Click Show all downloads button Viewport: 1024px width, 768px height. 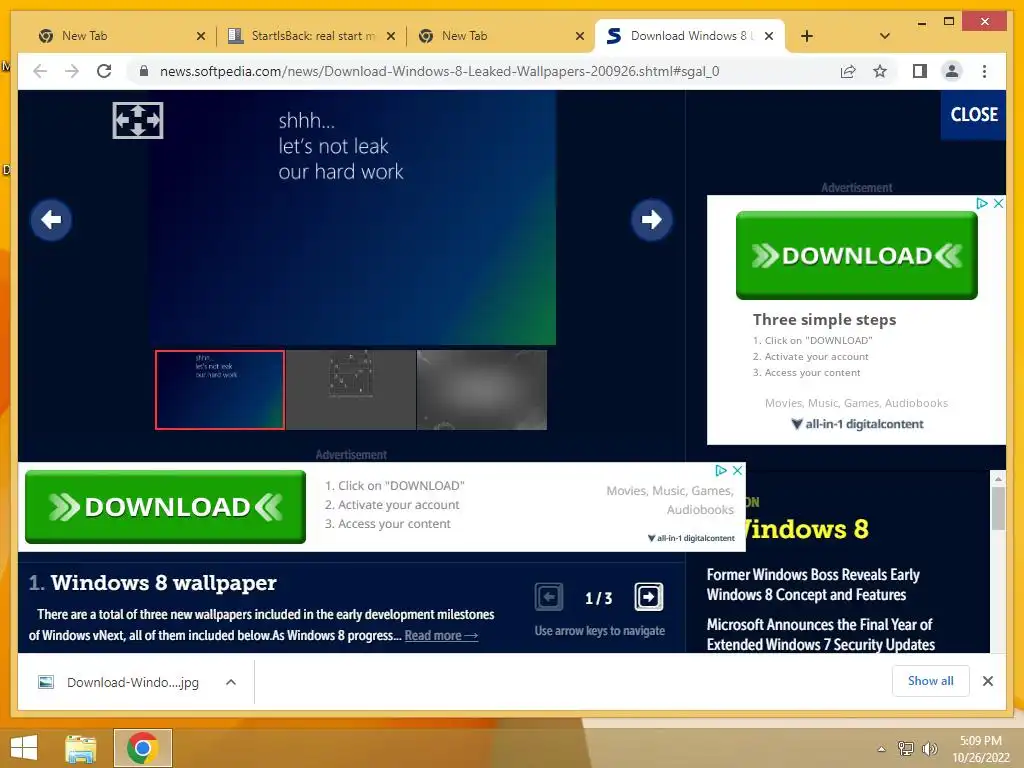click(x=930, y=681)
